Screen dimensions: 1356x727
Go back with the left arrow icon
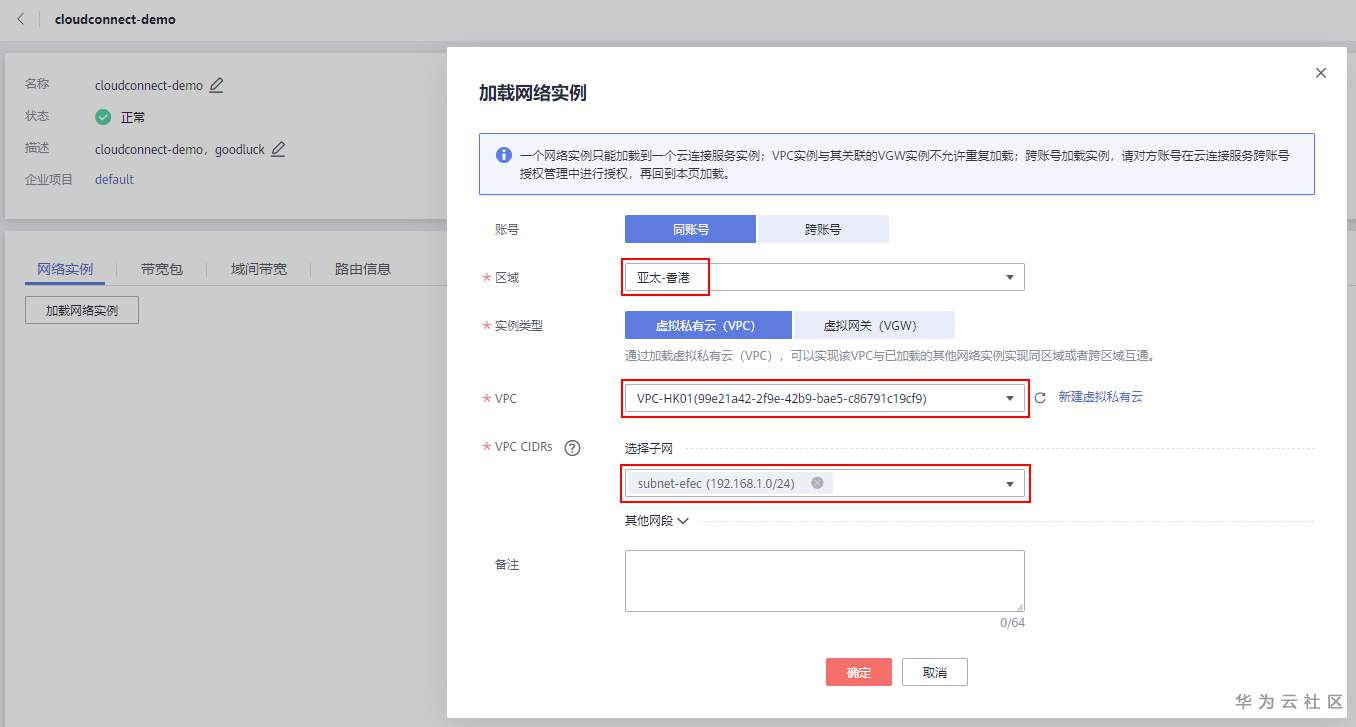(21, 19)
